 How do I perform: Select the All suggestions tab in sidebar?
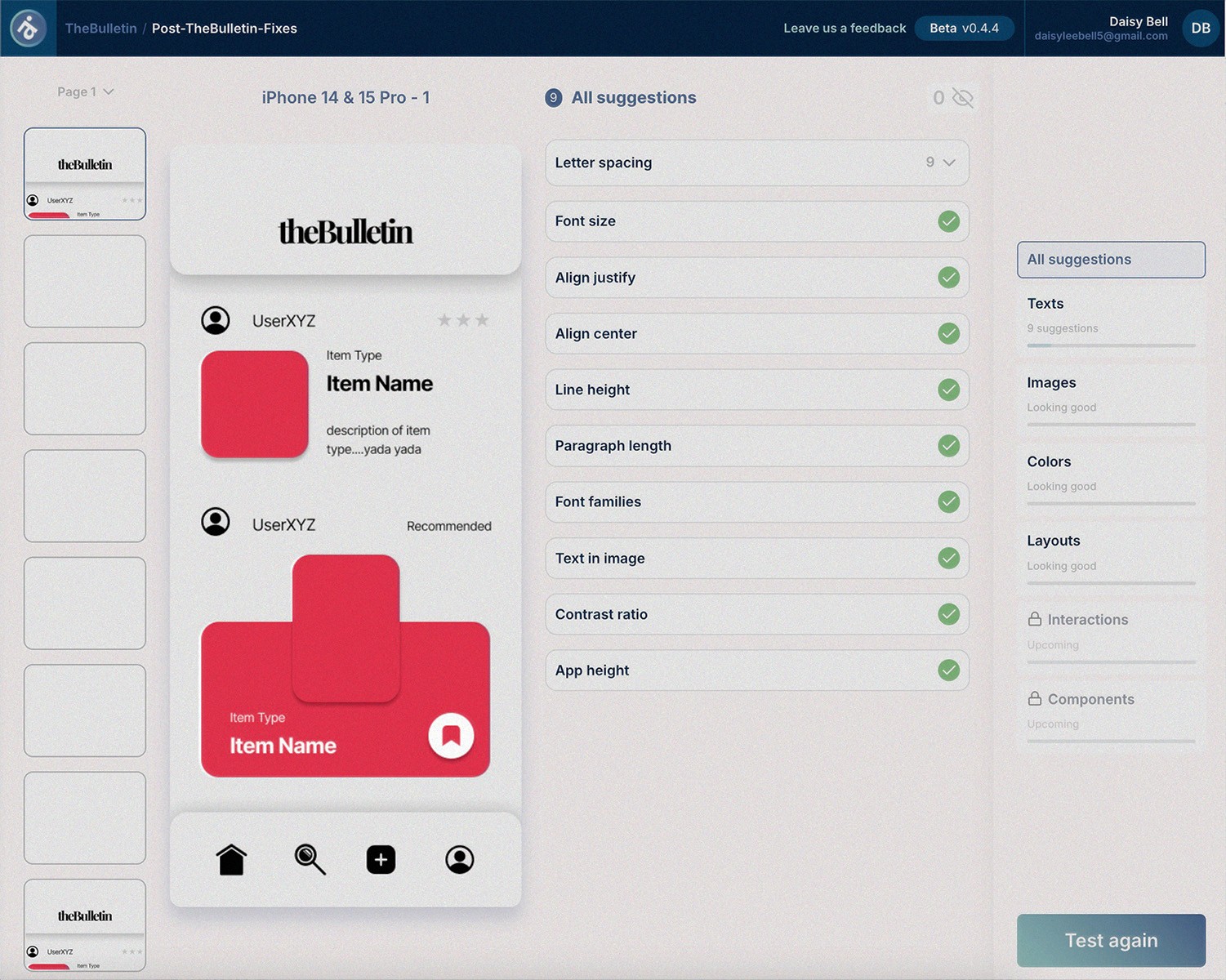(1111, 260)
